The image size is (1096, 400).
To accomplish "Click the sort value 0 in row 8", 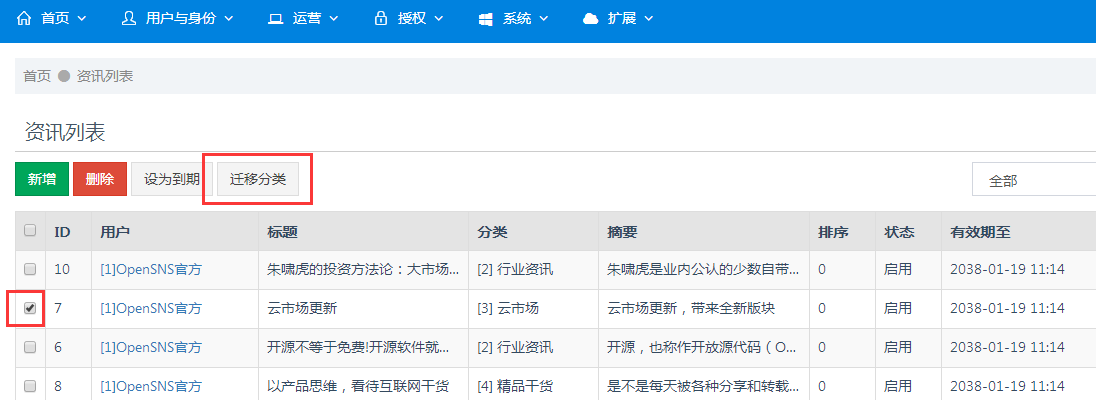I will pyautogui.click(x=822, y=386).
